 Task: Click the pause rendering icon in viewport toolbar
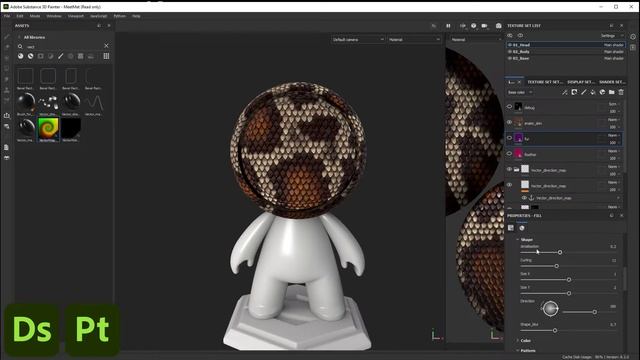pyautogui.click(x=448, y=26)
